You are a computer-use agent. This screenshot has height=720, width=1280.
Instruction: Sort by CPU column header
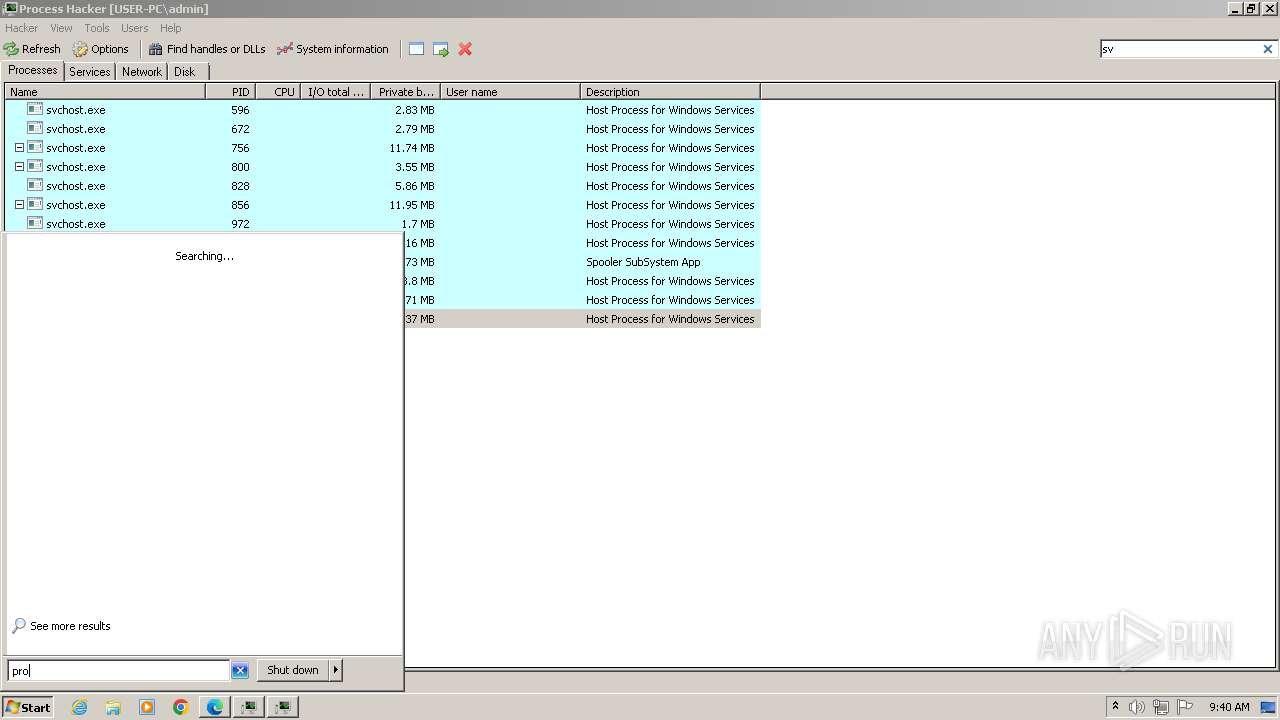pyautogui.click(x=278, y=92)
